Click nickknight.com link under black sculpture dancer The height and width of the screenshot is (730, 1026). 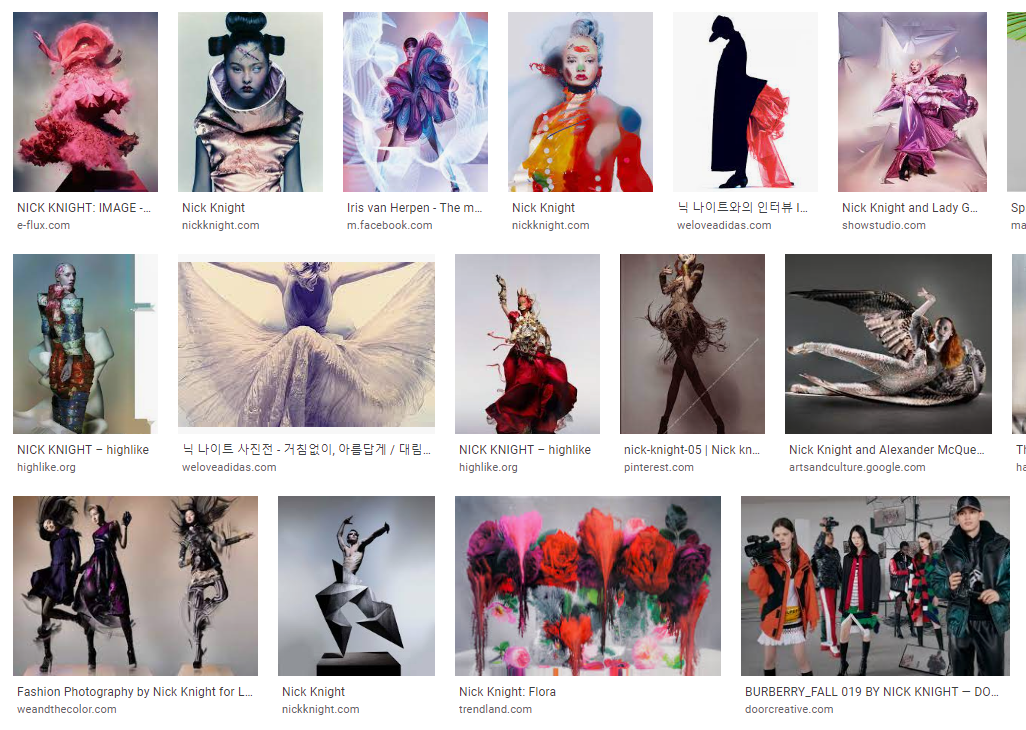321,709
